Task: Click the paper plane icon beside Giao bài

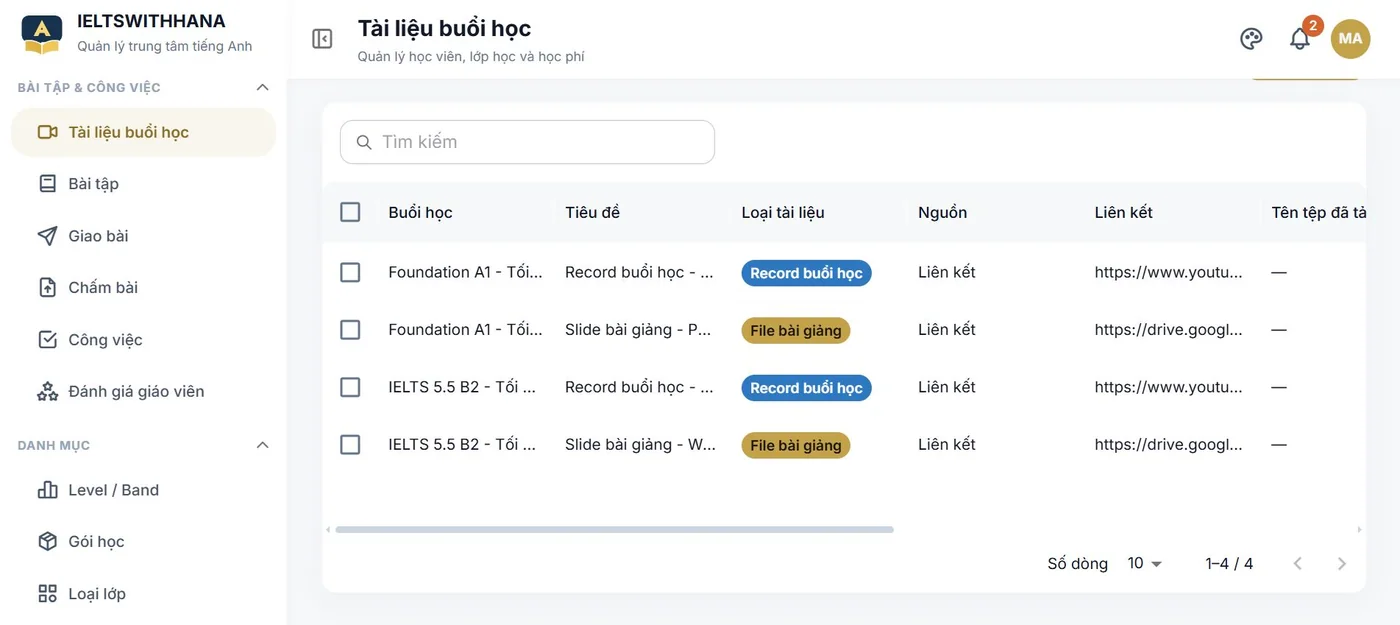Action: tap(47, 236)
